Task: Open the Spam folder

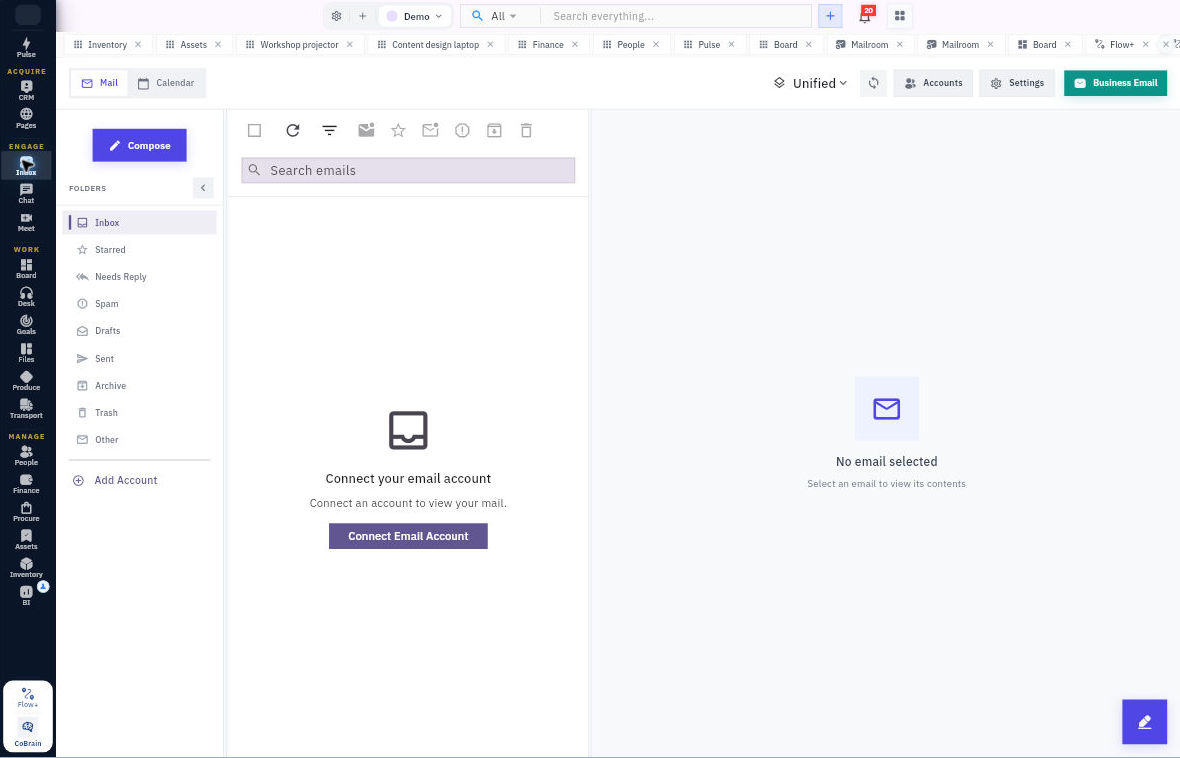Action: [140, 303]
